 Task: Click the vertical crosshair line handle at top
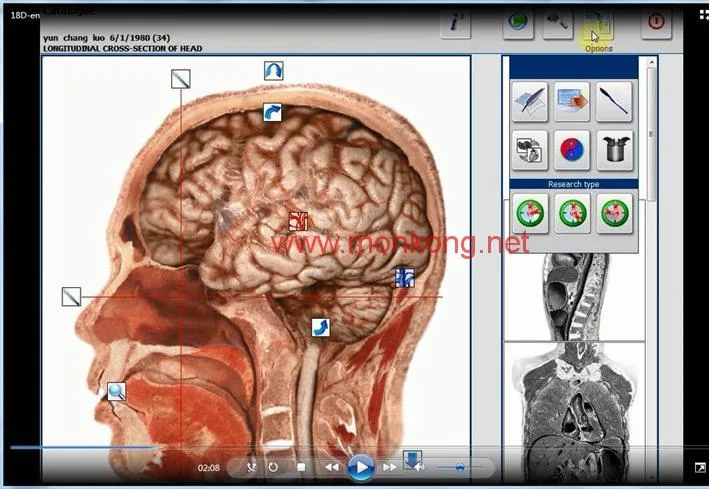(x=181, y=79)
